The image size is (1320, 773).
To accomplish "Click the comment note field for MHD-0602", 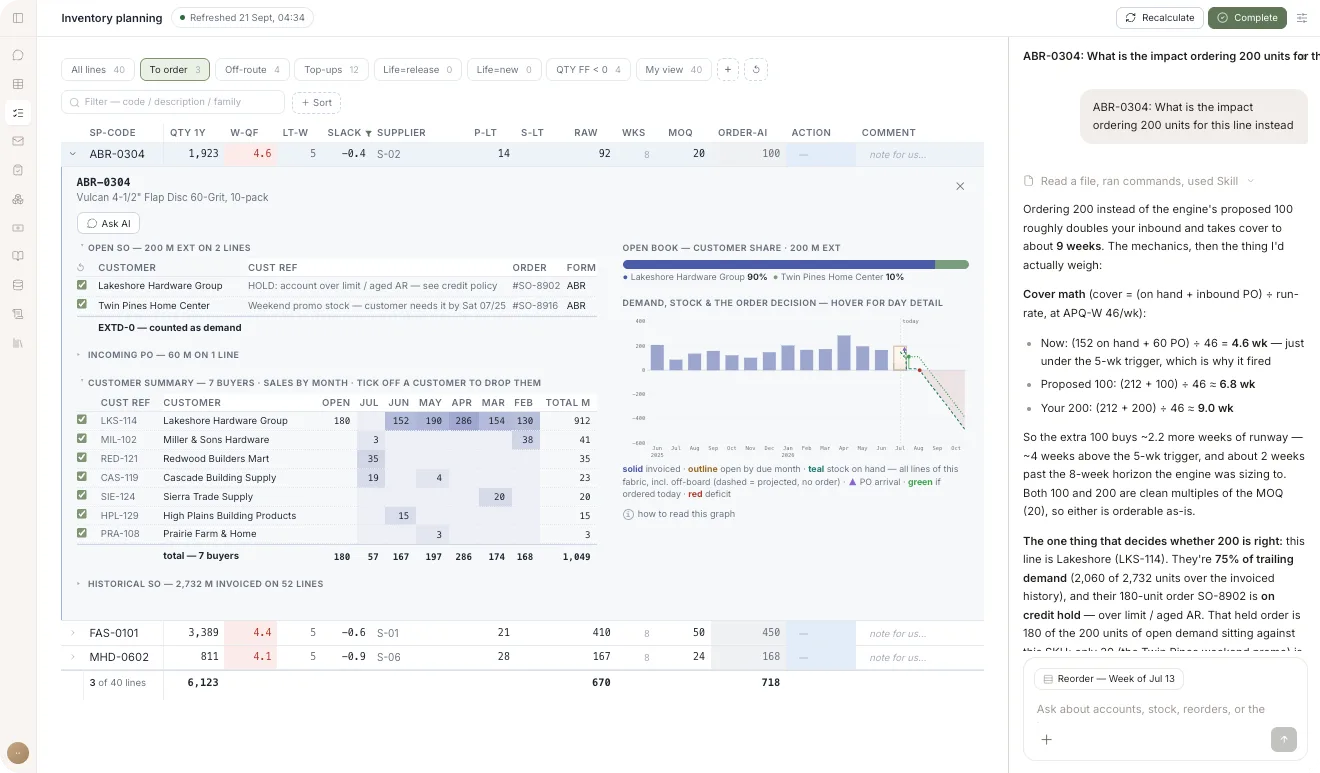I will pos(919,657).
